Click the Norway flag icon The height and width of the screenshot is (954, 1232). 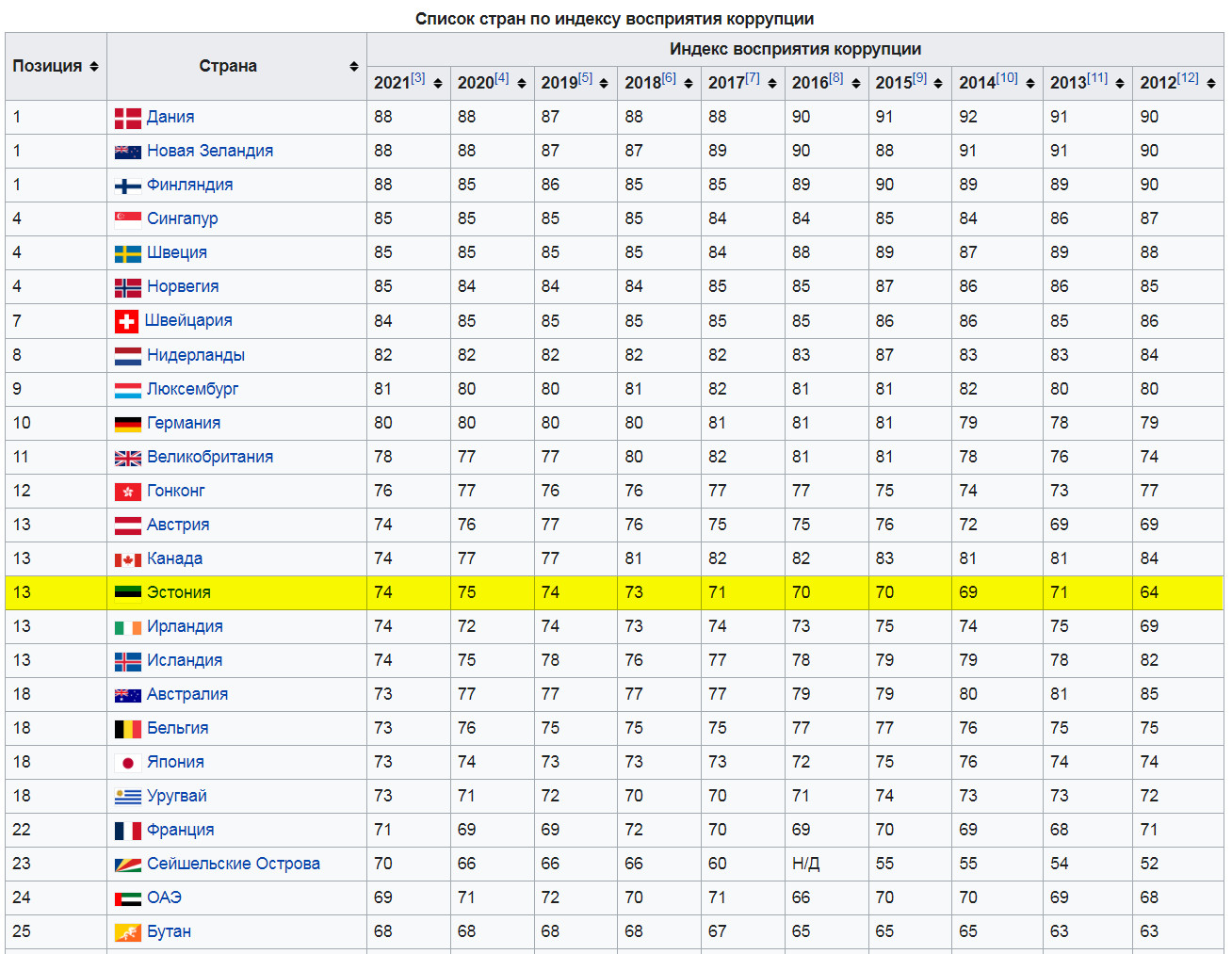(127, 287)
